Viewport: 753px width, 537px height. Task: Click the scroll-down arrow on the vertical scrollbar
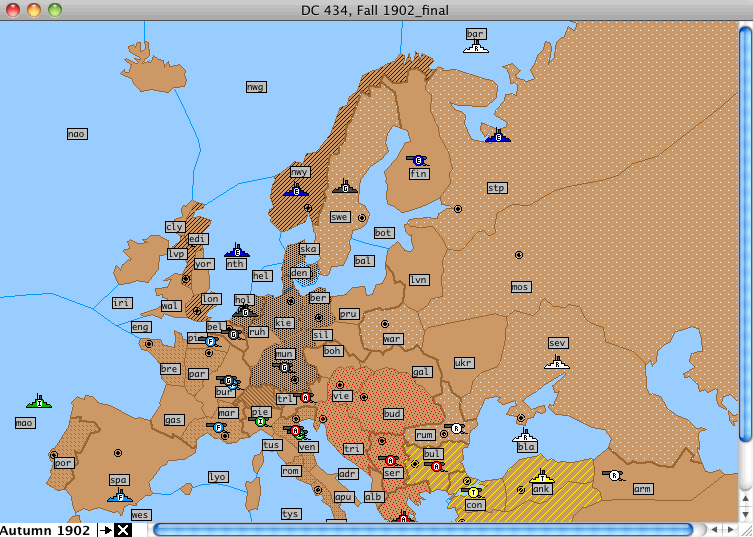point(746,514)
